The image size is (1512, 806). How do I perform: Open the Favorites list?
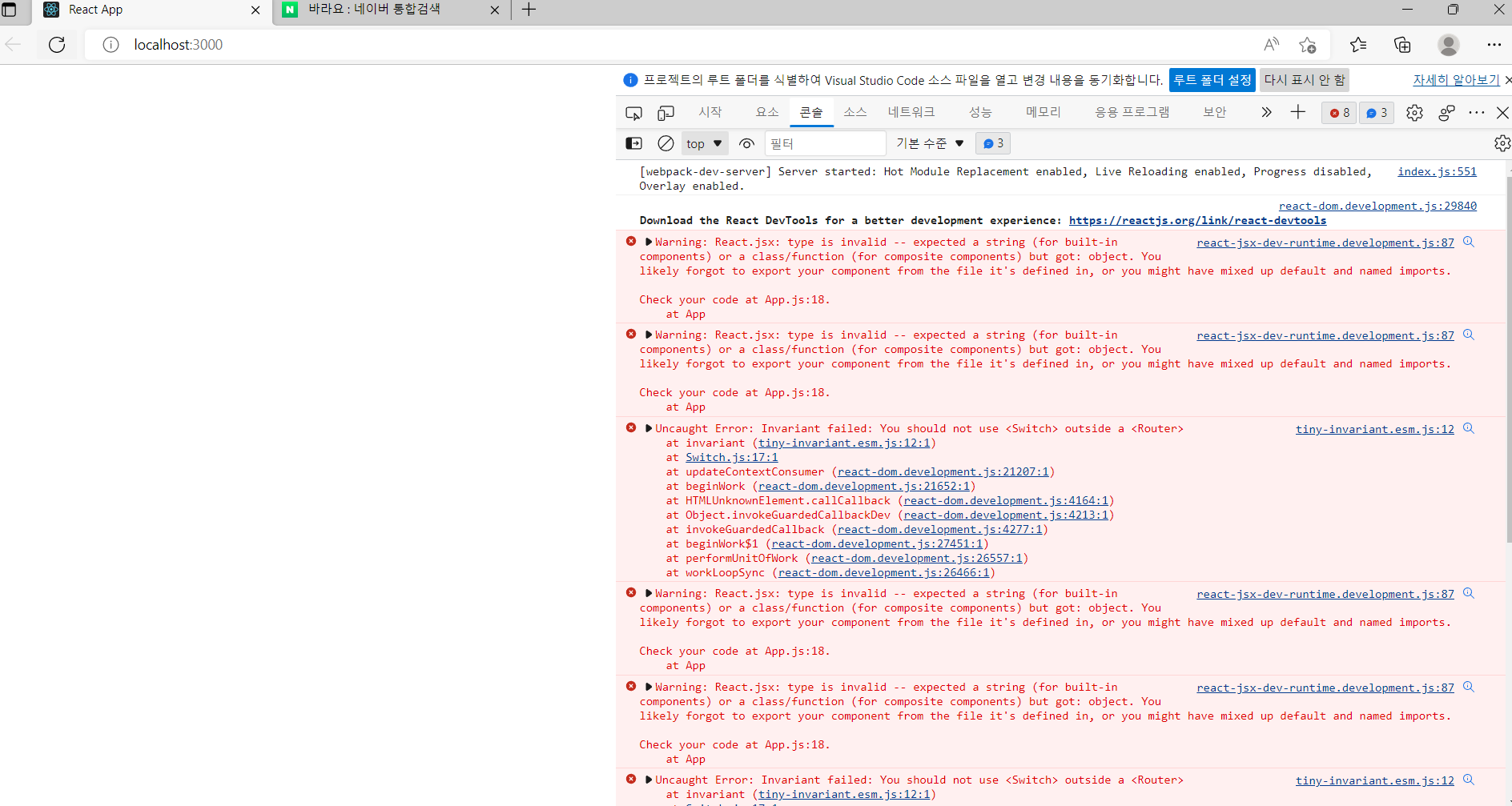coord(1358,45)
